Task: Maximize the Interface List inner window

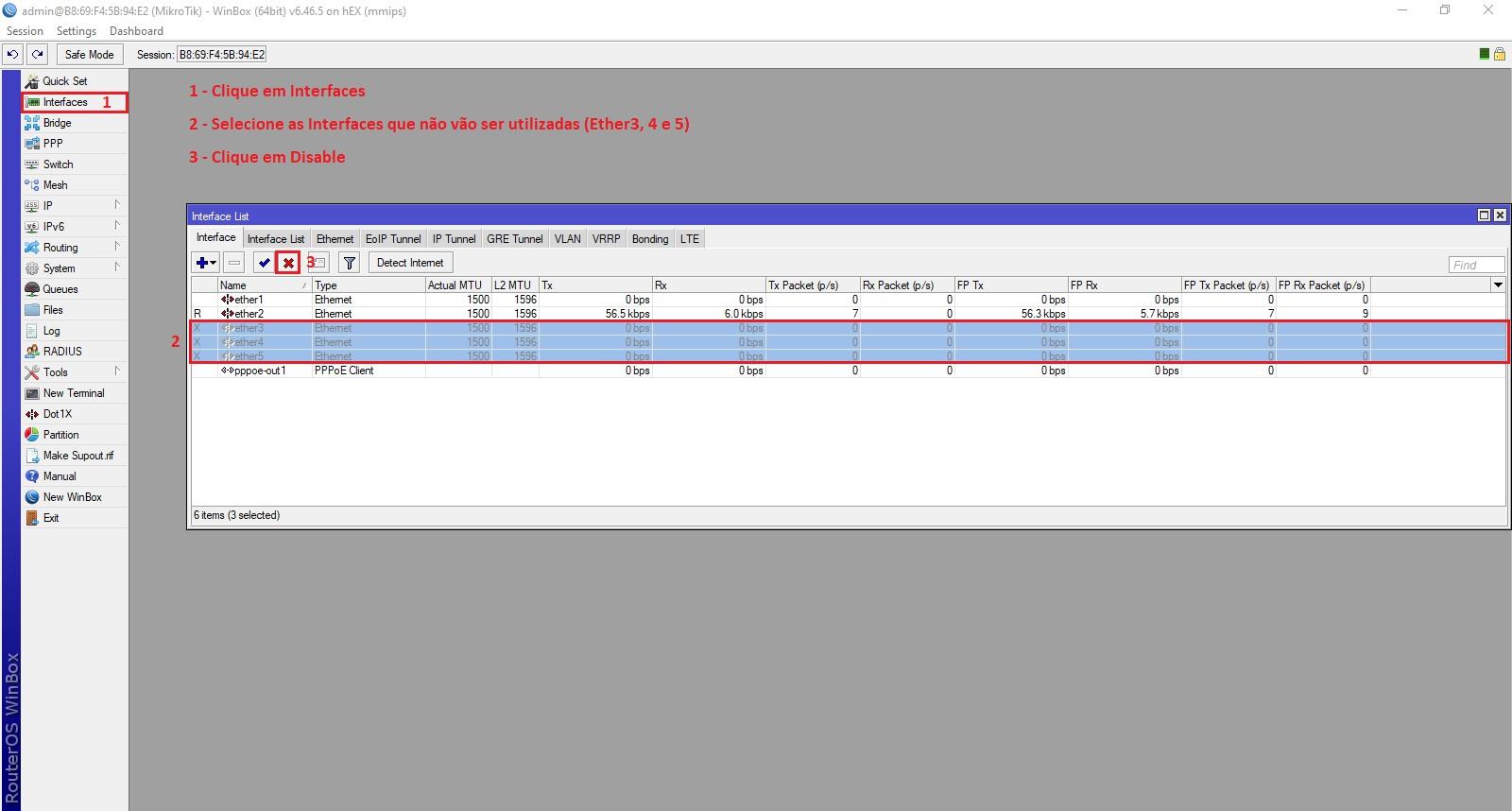Action: [1484, 216]
